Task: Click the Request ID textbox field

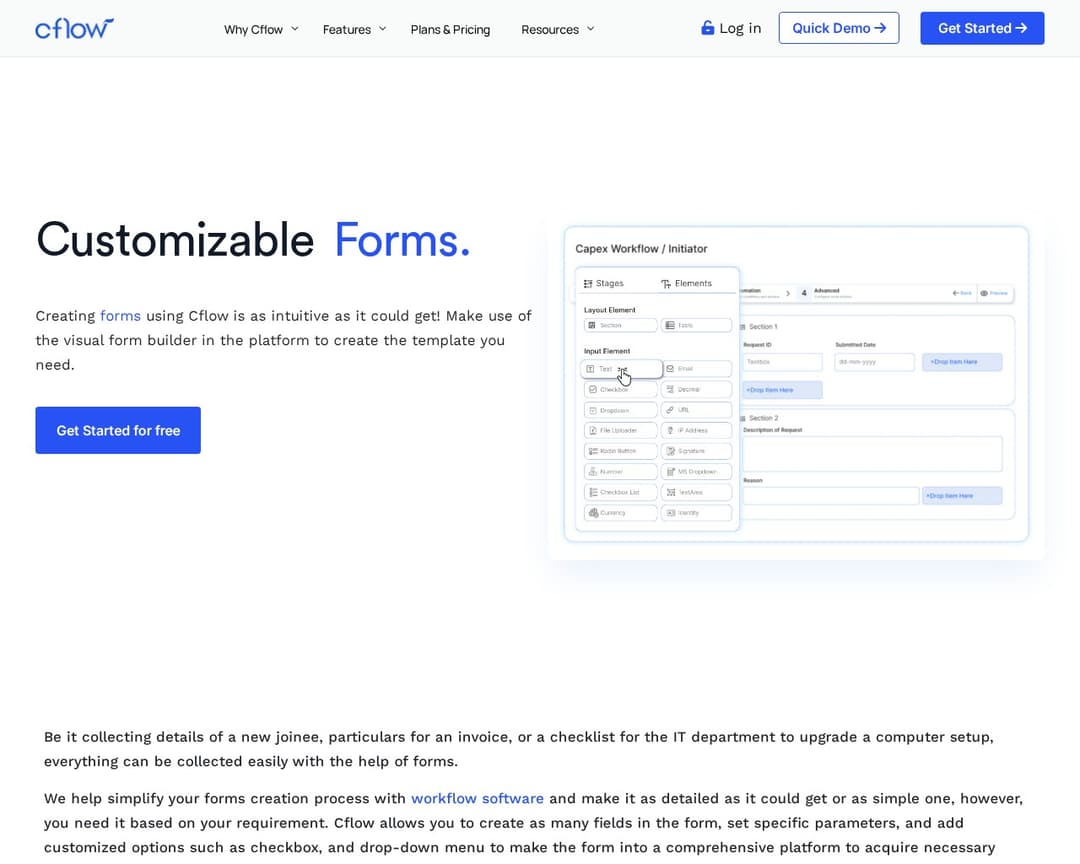Action: pos(782,362)
